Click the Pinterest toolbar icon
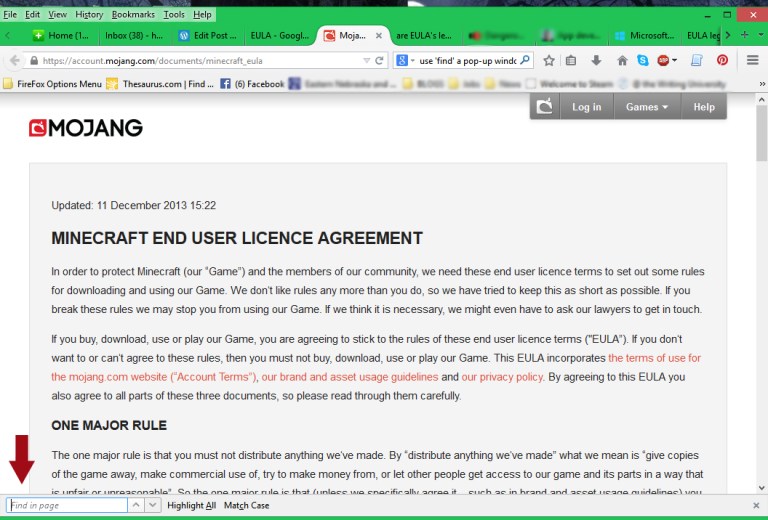This screenshot has height=520, width=768. coord(722,60)
